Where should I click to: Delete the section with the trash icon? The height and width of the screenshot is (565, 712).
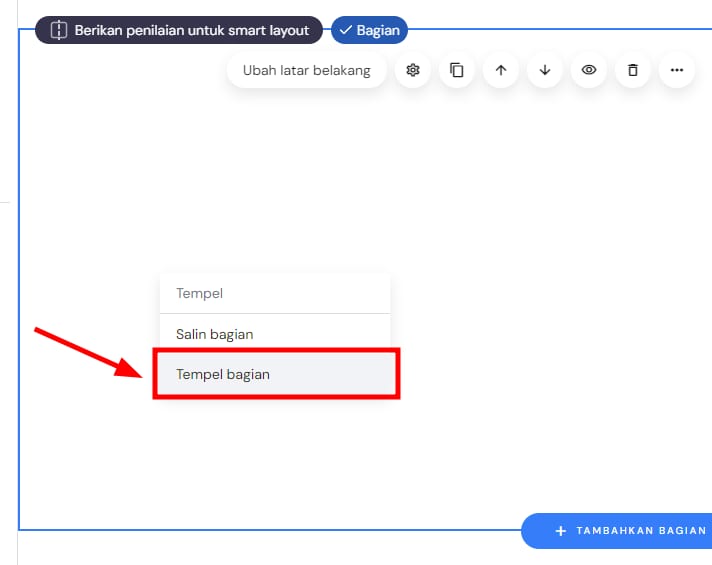[633, 70]
